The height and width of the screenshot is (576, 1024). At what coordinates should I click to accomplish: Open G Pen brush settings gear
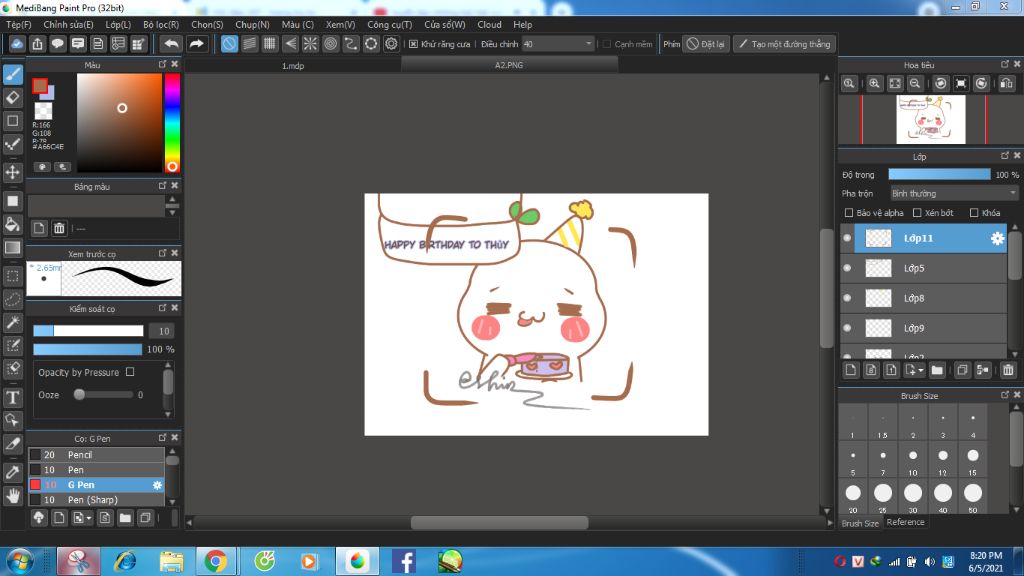coord(157,485)
